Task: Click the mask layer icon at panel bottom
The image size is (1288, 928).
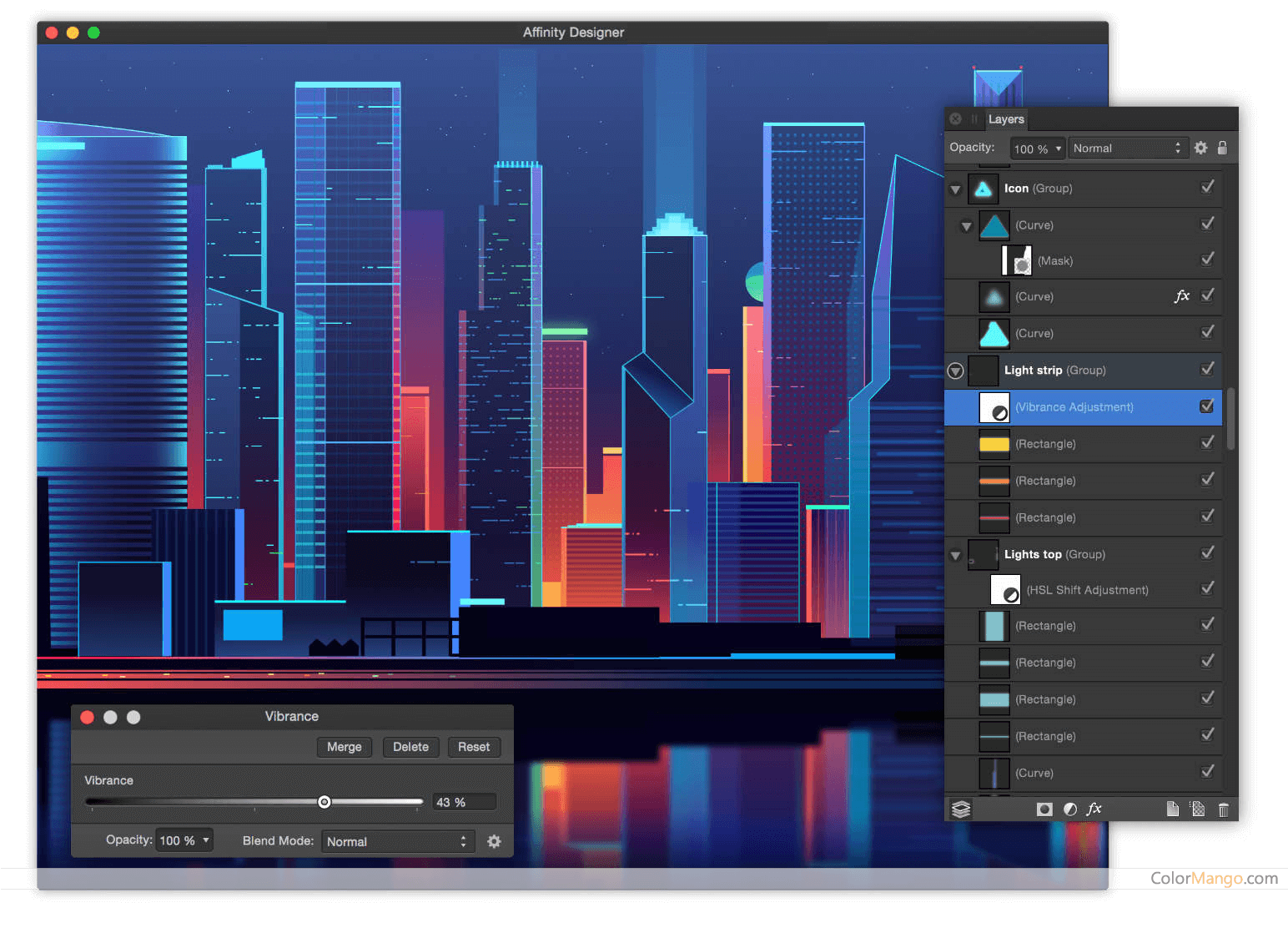Action: (x=1044, y=809)
